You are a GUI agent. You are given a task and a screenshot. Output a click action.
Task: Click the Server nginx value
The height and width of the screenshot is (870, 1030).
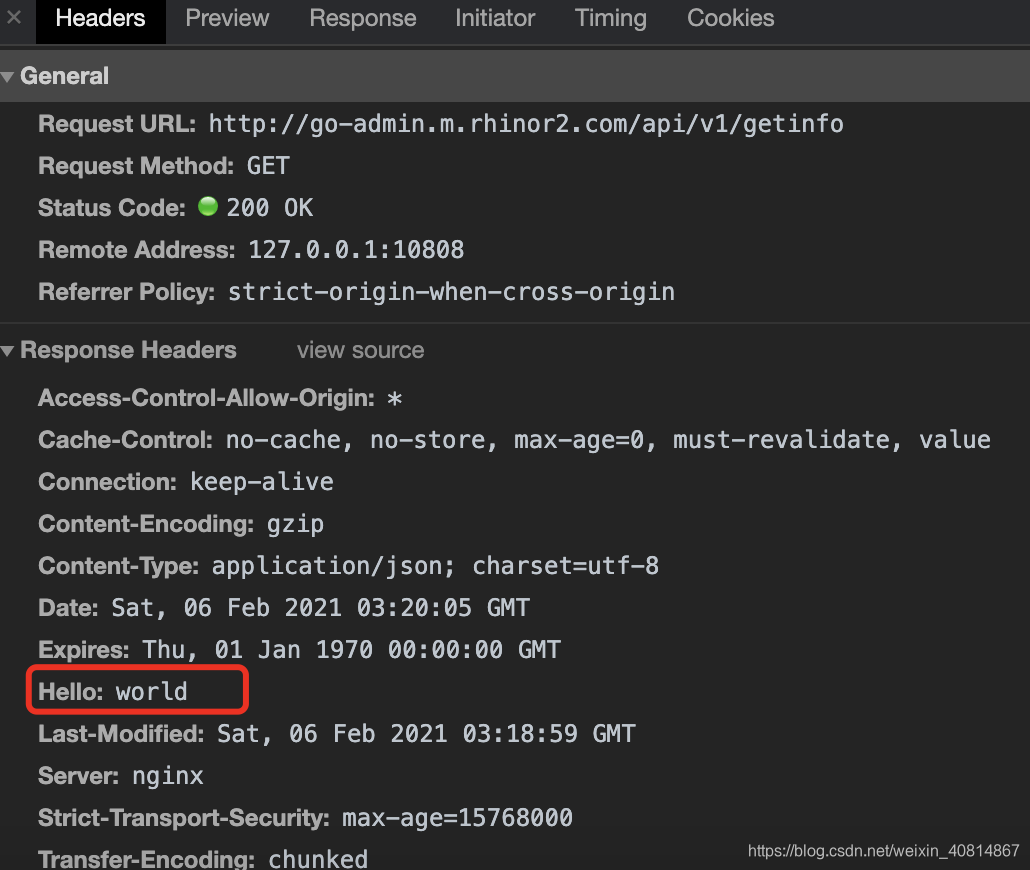click(168, 777)
